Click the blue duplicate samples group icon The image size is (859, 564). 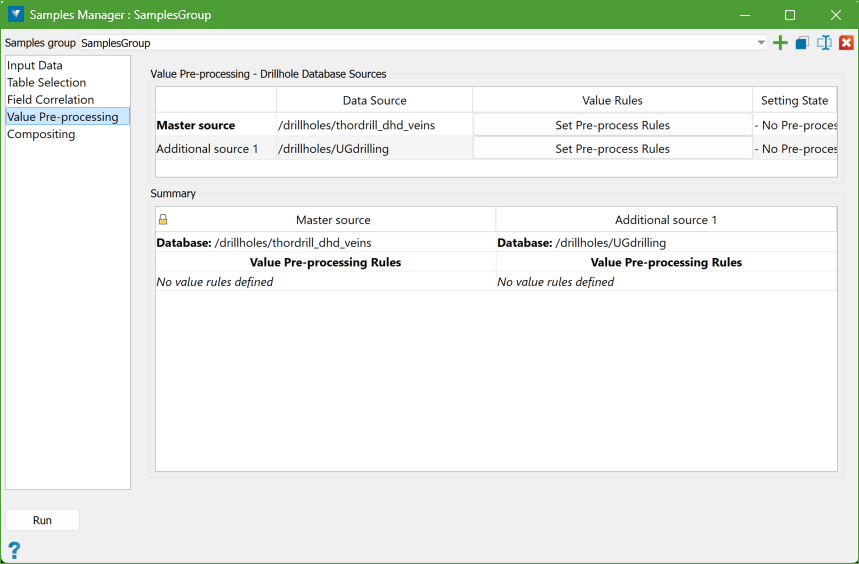(x=802, y=43)
